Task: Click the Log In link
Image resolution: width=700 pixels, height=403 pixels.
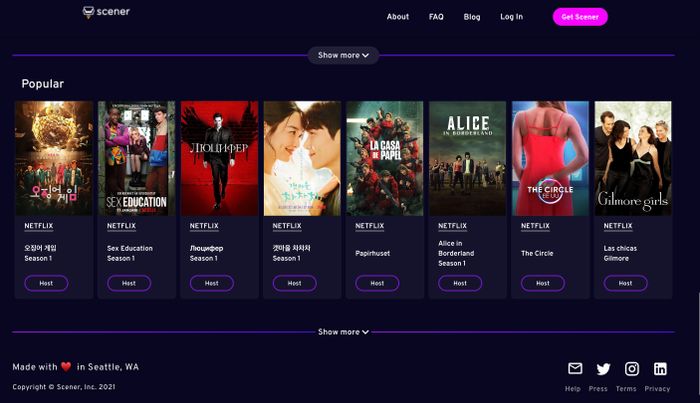Action: 512,17
